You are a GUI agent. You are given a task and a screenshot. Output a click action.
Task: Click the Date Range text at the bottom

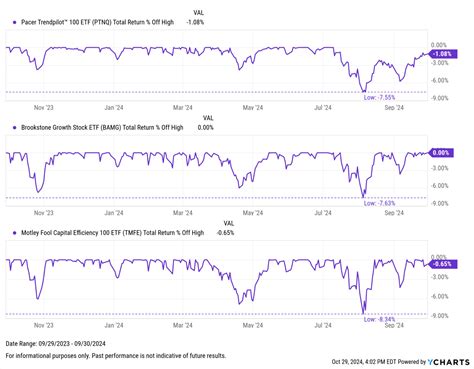(x=55, y=343)
